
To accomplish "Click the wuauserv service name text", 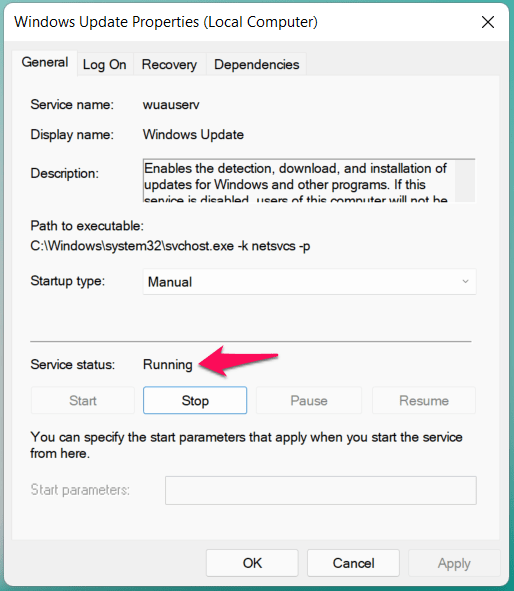I will [171, 104].
